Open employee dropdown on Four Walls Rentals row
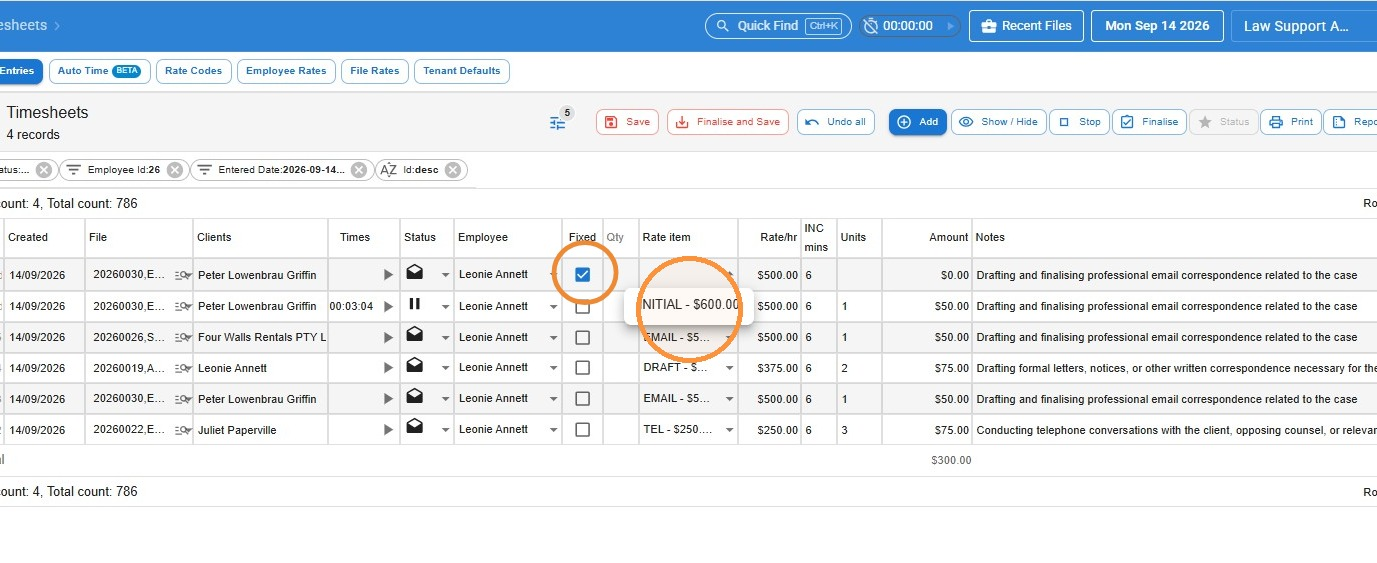 pyautogui.click(x=553, y=338)
